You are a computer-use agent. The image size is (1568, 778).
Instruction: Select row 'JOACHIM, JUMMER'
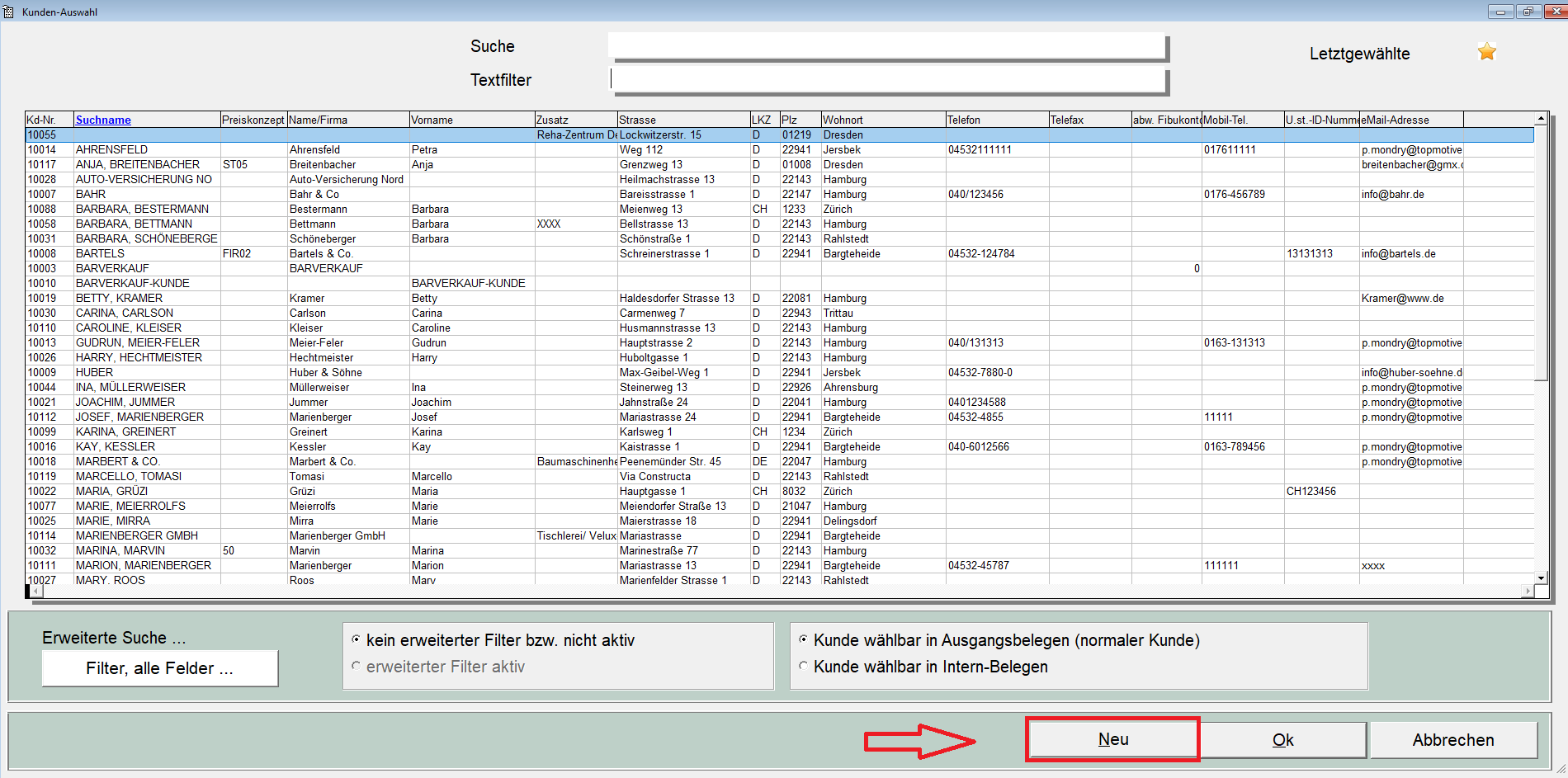click(x=780, y=402)
